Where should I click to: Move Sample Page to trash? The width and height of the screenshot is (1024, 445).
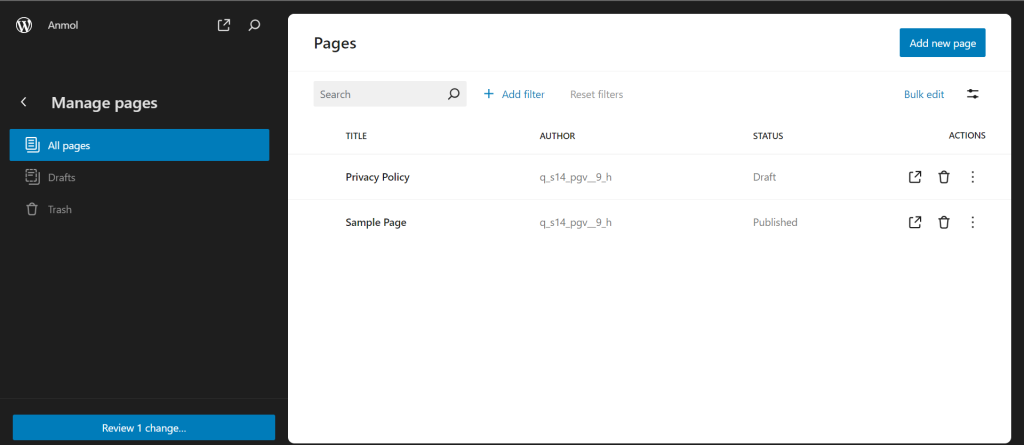coord(944,222)
